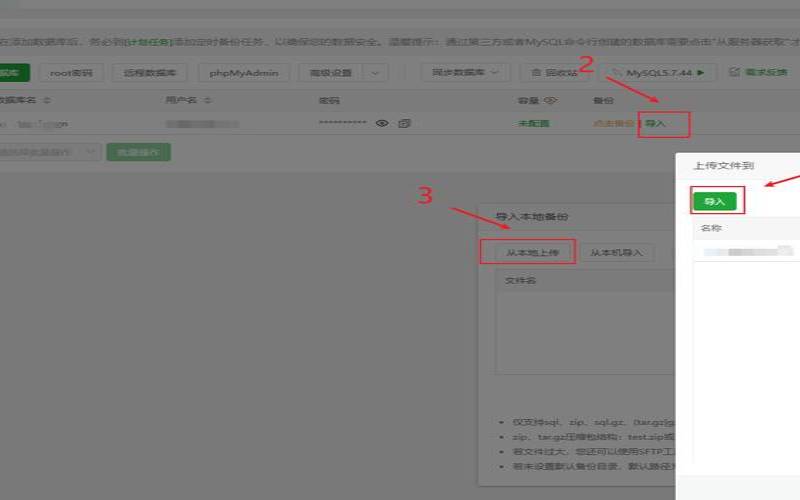Screen dimensions: 800x500
Task: Click the 密码 column header
Action: (x=329, y=101)
